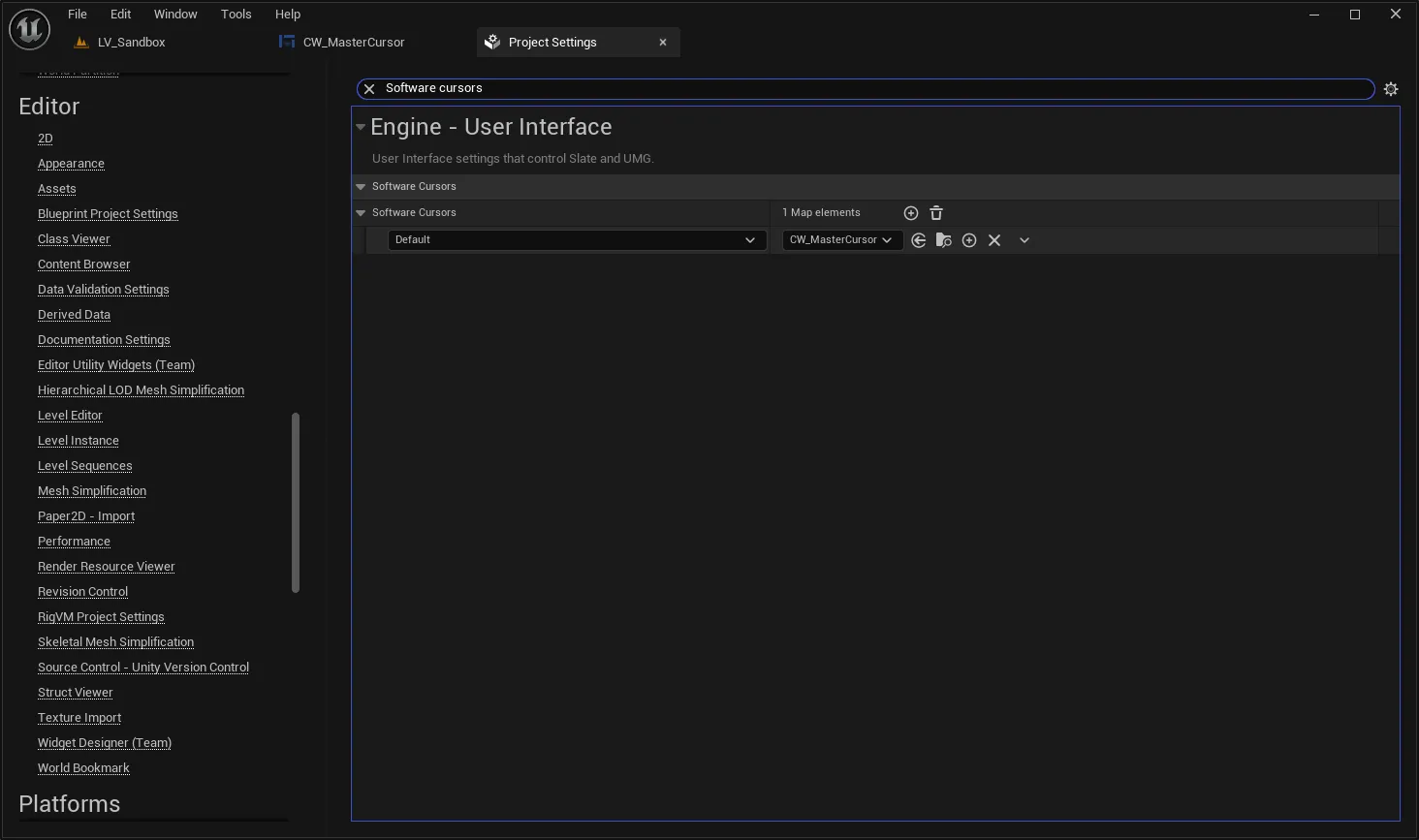
Task: Open Hierarchical LOD Mesh Simplification
Action: [x=141, y=390]
